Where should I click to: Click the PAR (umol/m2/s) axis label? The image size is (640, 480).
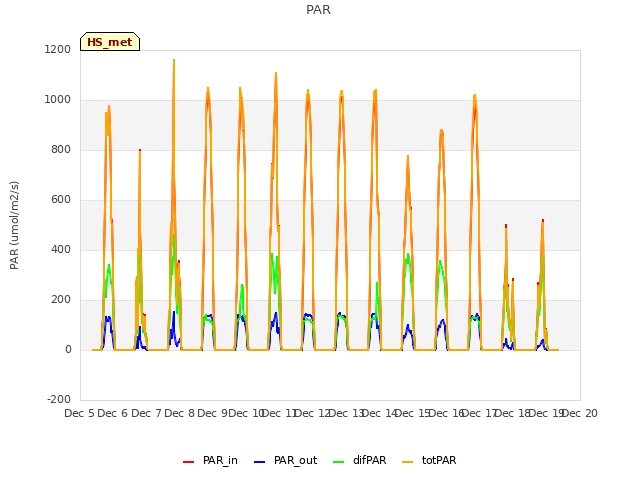14,225
